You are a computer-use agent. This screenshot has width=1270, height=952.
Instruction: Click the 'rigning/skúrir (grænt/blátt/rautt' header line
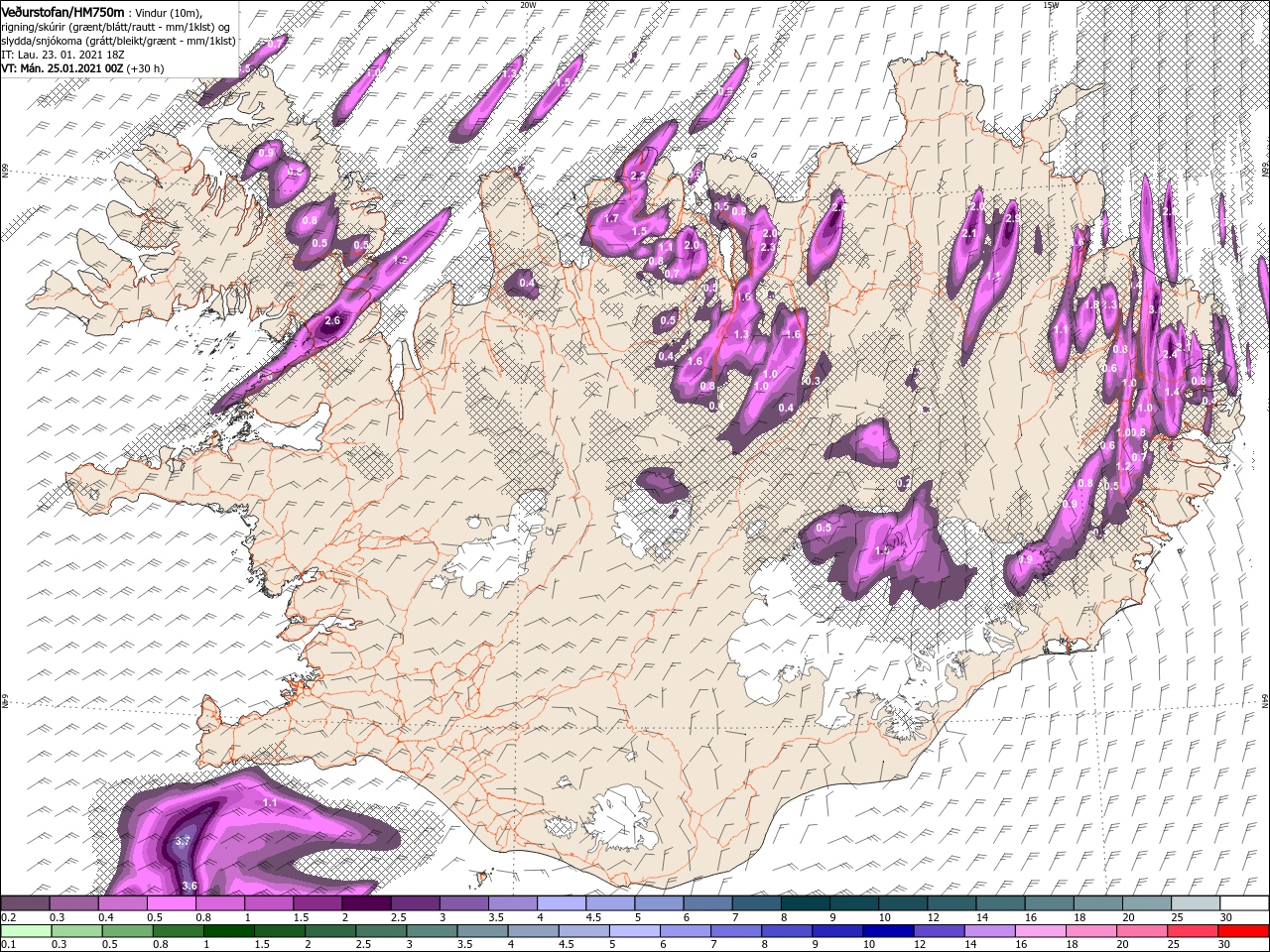(x=115, y=27)
